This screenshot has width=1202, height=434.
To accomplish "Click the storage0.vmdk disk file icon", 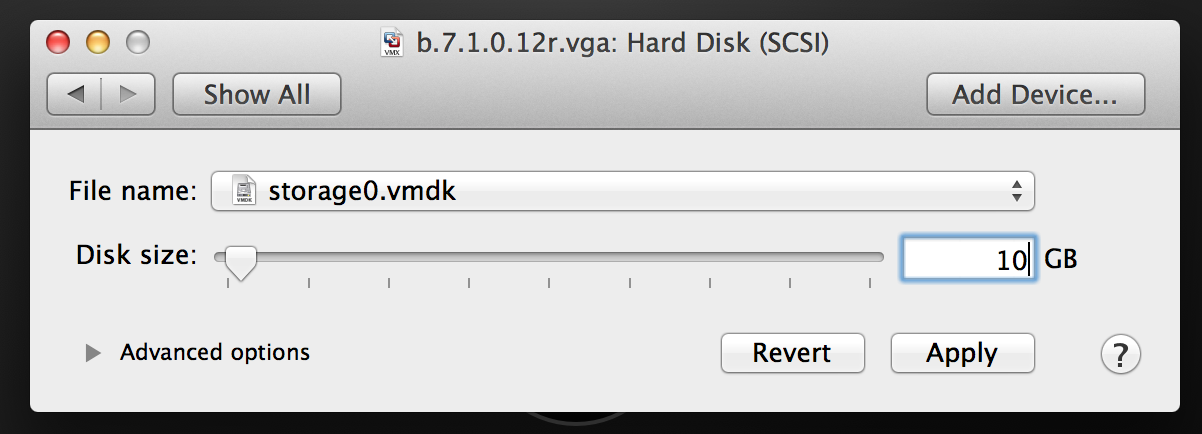I will [x=245, y=191].
